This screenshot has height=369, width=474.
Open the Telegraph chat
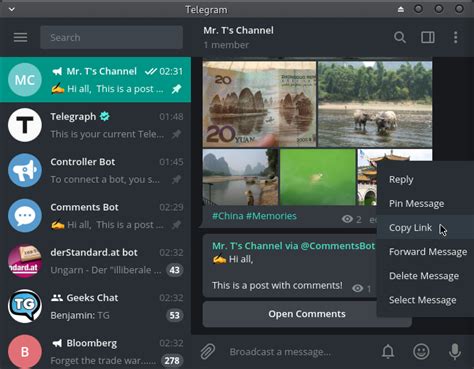coord(95,125)
